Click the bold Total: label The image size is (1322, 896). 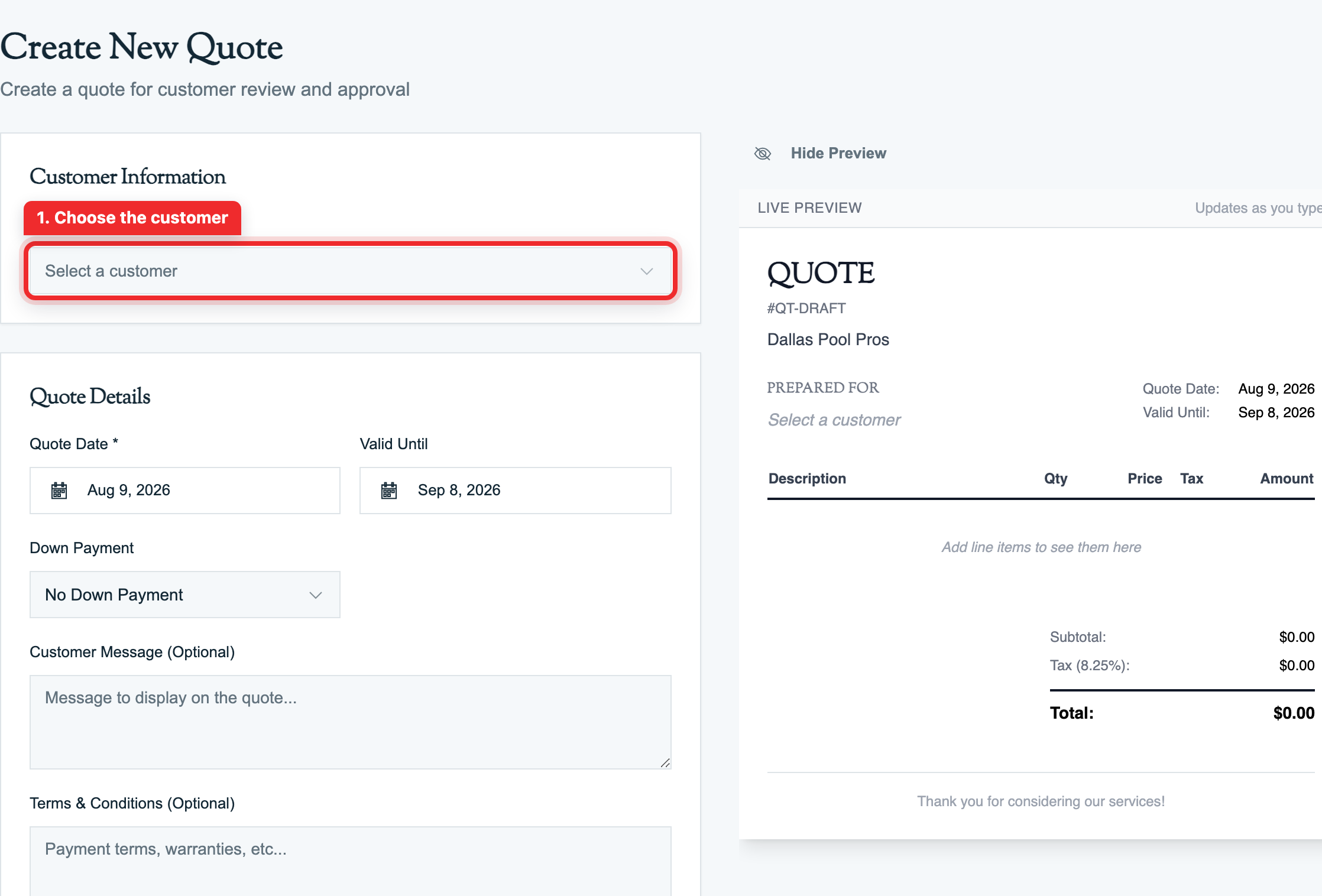[1072, 713]
